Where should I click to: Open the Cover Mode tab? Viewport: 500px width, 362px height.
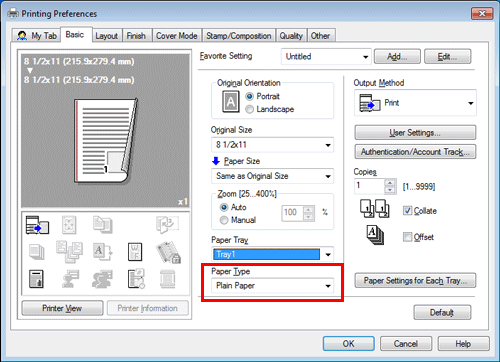click(x=177, y=36)
